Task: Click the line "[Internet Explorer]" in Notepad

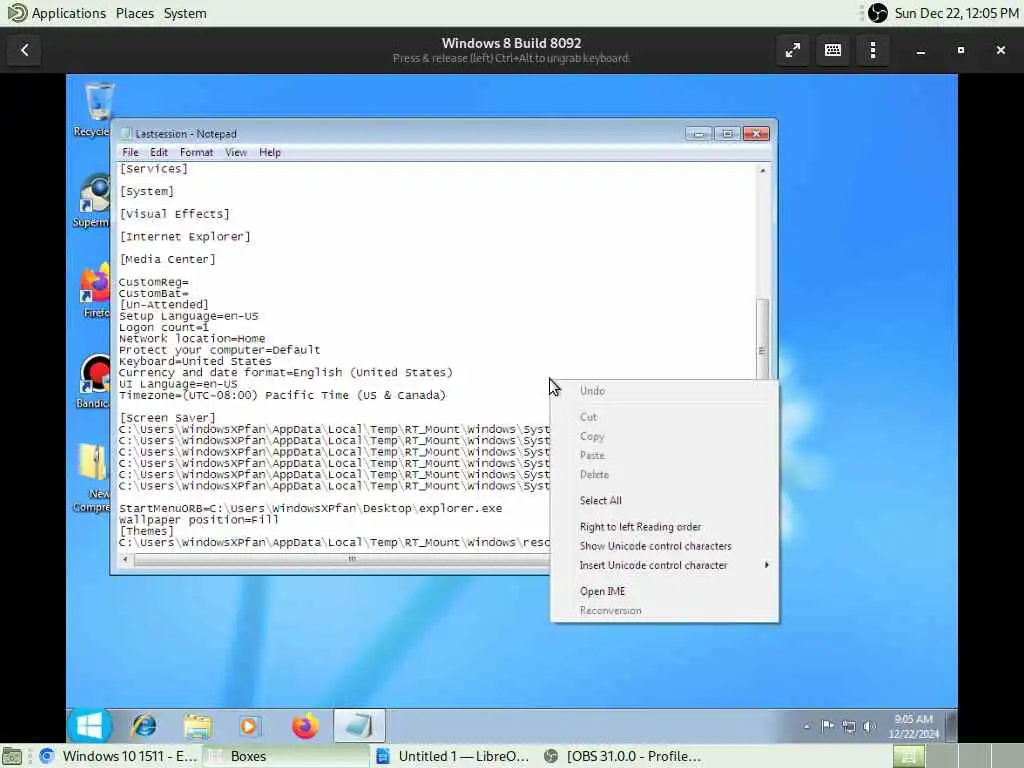Action: click(185, 236)
